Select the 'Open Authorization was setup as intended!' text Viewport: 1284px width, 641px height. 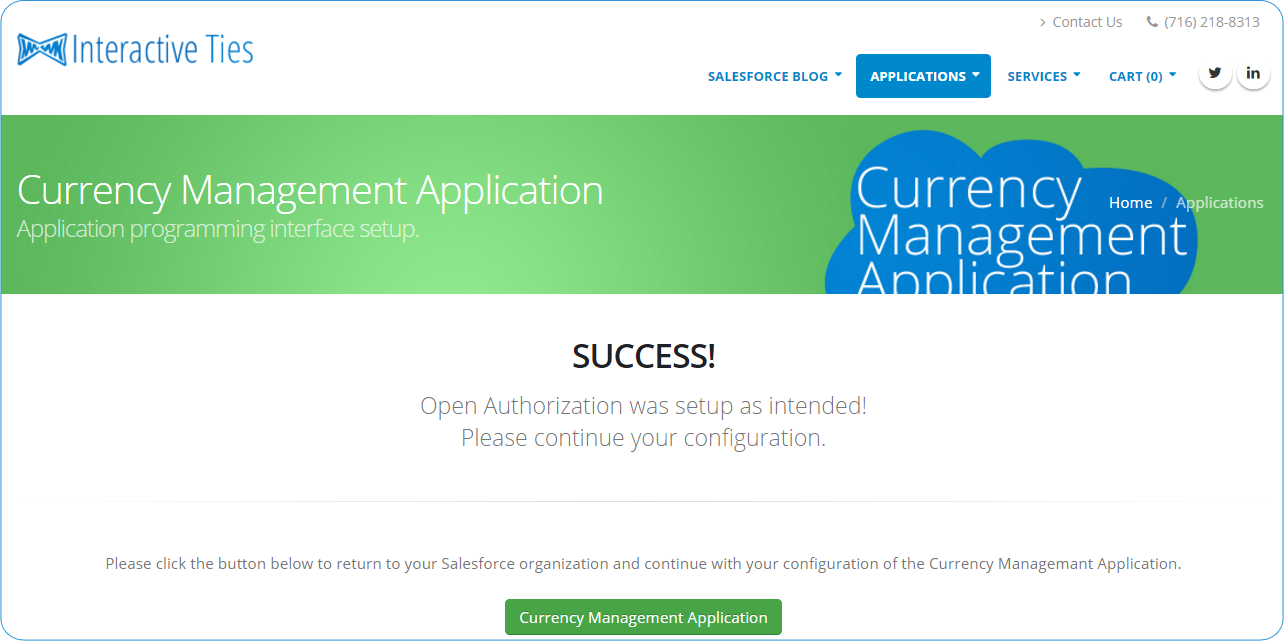coord(643,405)
